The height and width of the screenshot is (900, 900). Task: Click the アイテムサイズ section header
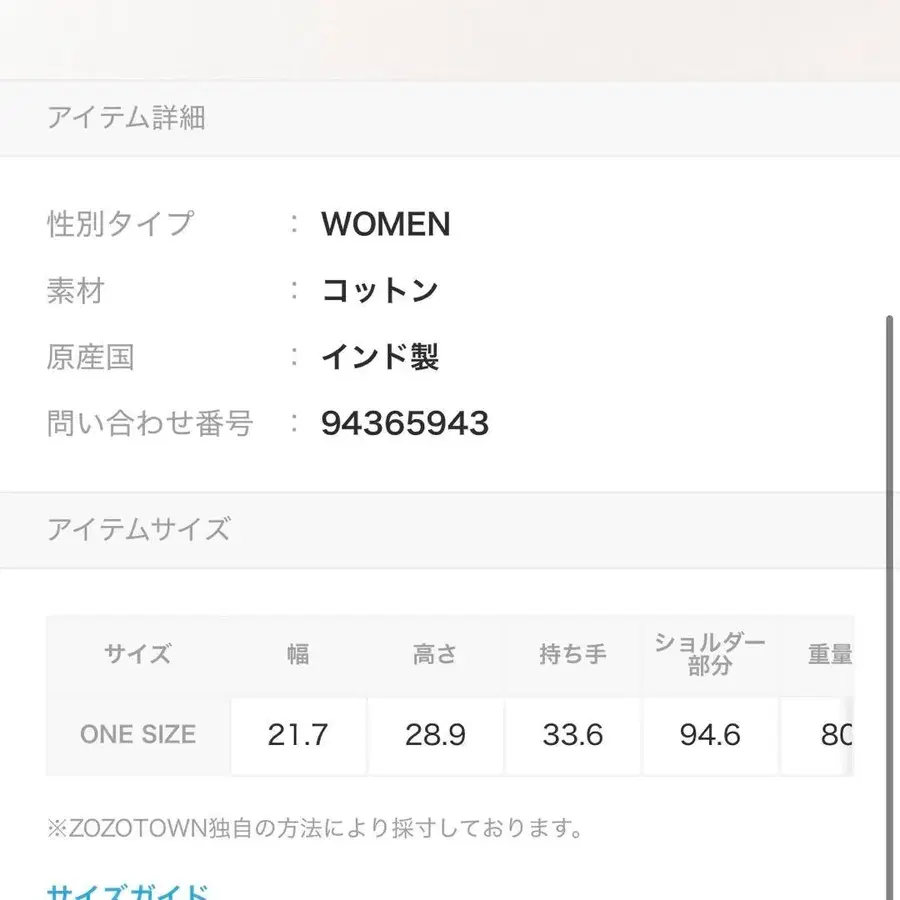138,528
